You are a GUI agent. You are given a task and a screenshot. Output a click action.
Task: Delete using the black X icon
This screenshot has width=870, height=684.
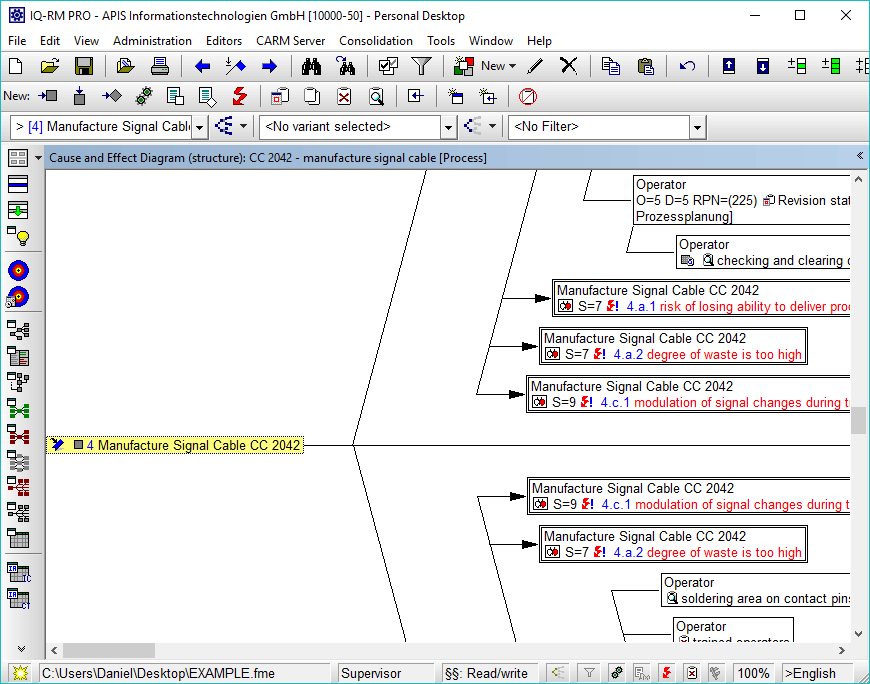[569, 66]
